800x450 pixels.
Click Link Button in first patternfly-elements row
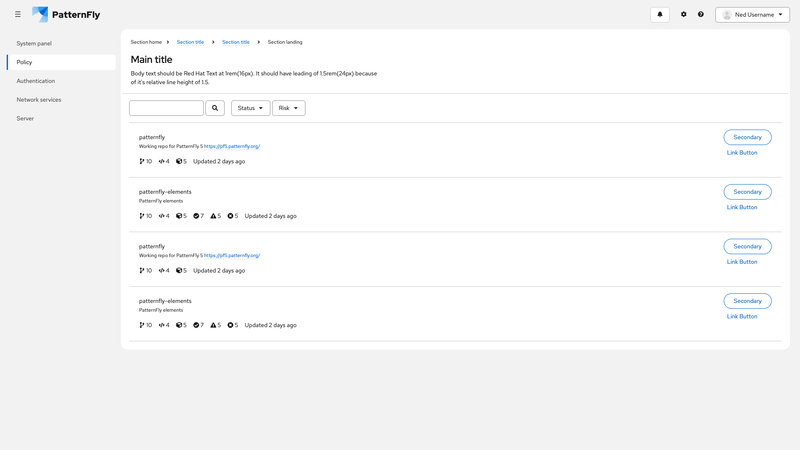pyautogui.click(x=742, y=207)
